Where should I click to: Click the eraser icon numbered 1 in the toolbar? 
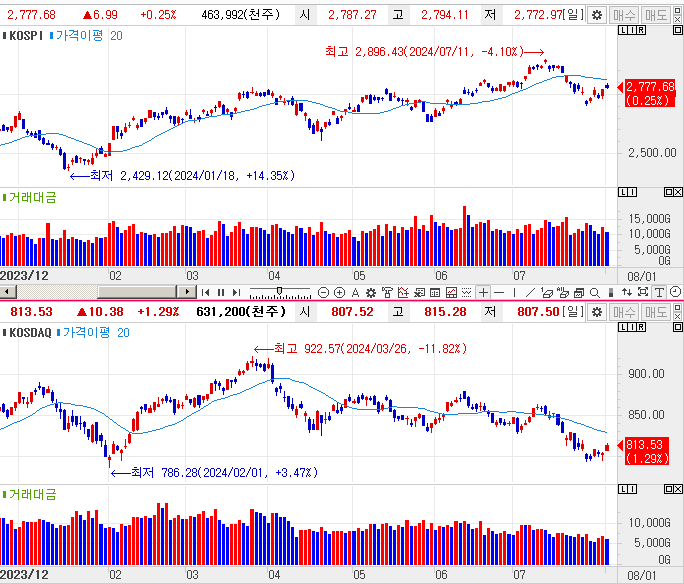547,292
